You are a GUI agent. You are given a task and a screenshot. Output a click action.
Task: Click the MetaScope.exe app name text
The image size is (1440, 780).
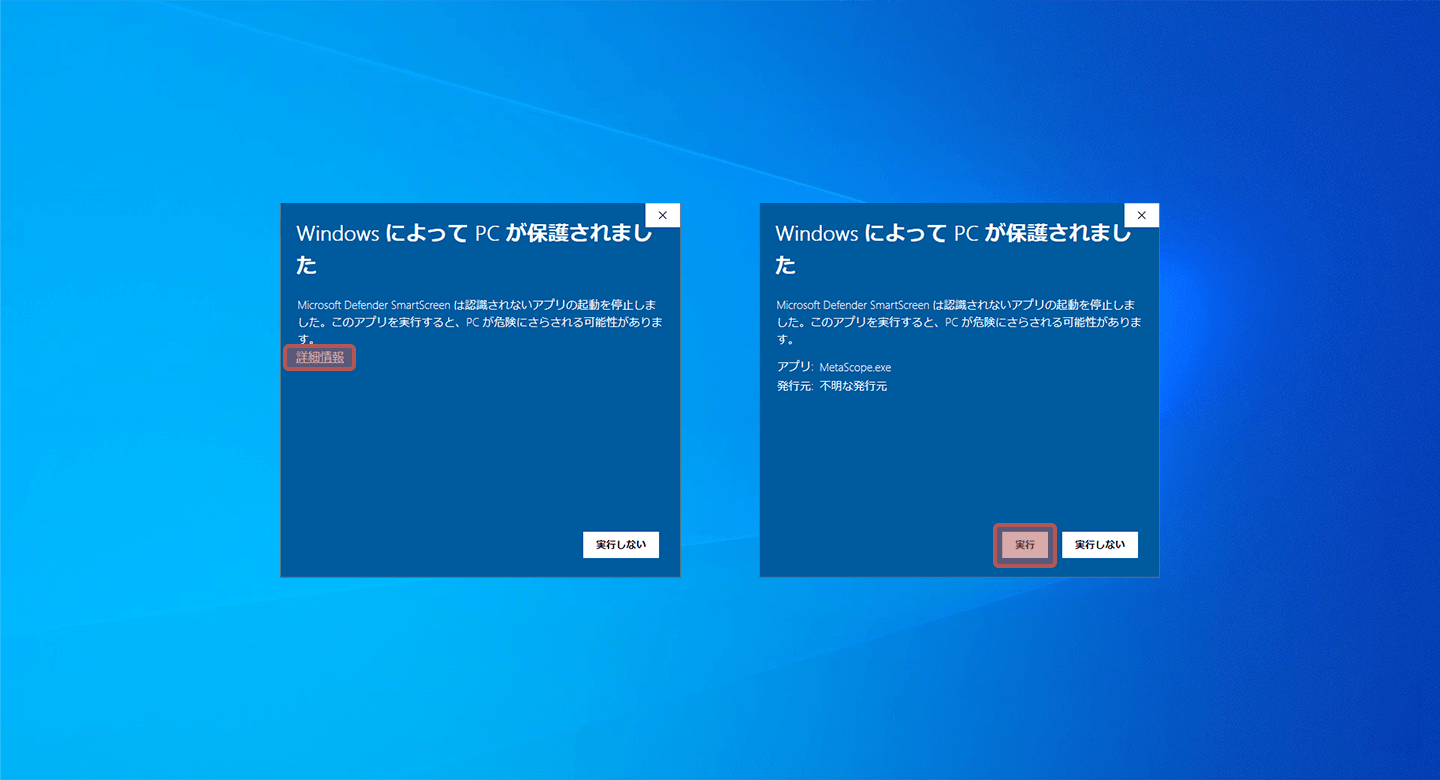[x=854, y=367]
